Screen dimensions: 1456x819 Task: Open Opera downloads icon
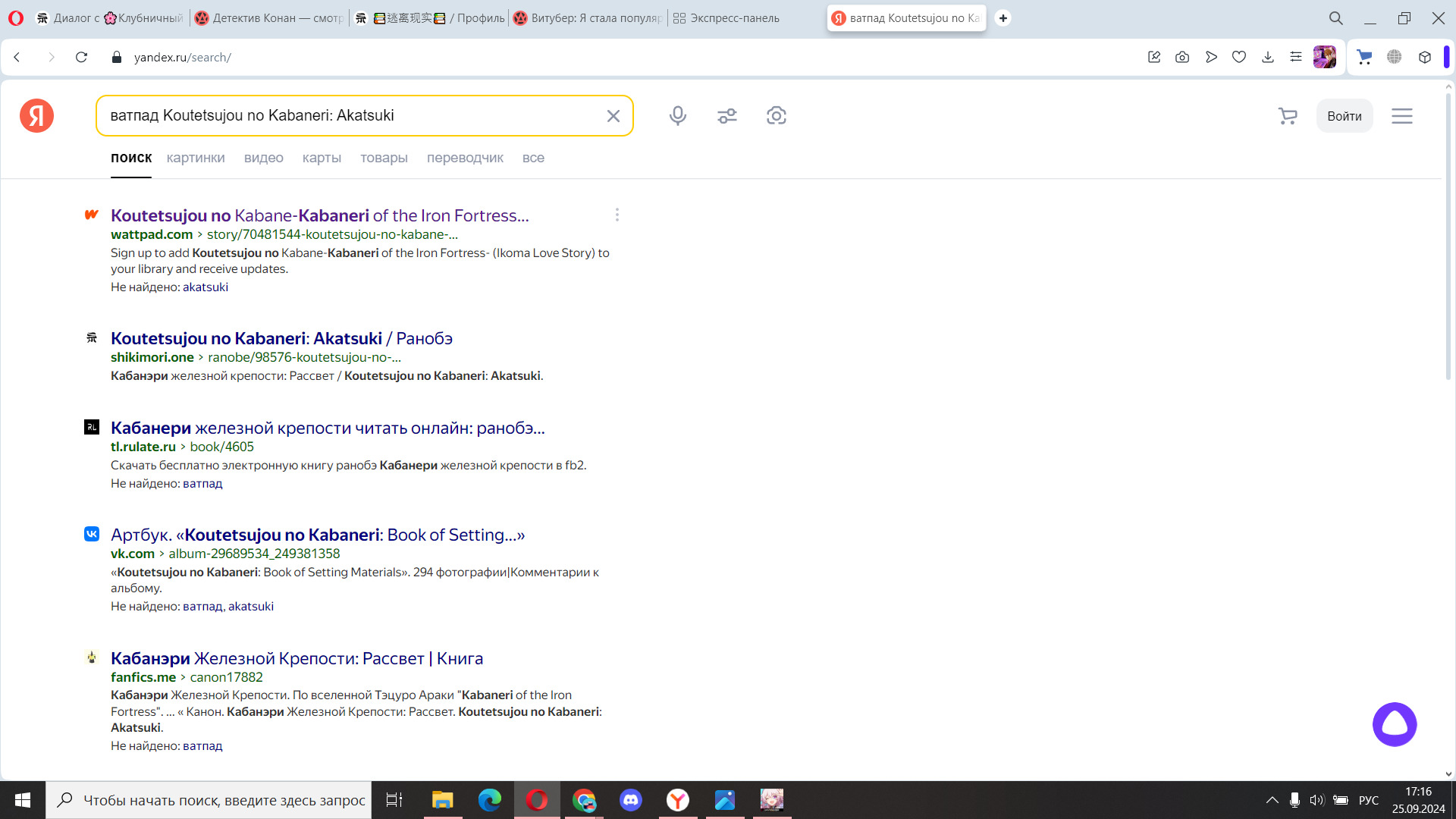pos(1267,57)
